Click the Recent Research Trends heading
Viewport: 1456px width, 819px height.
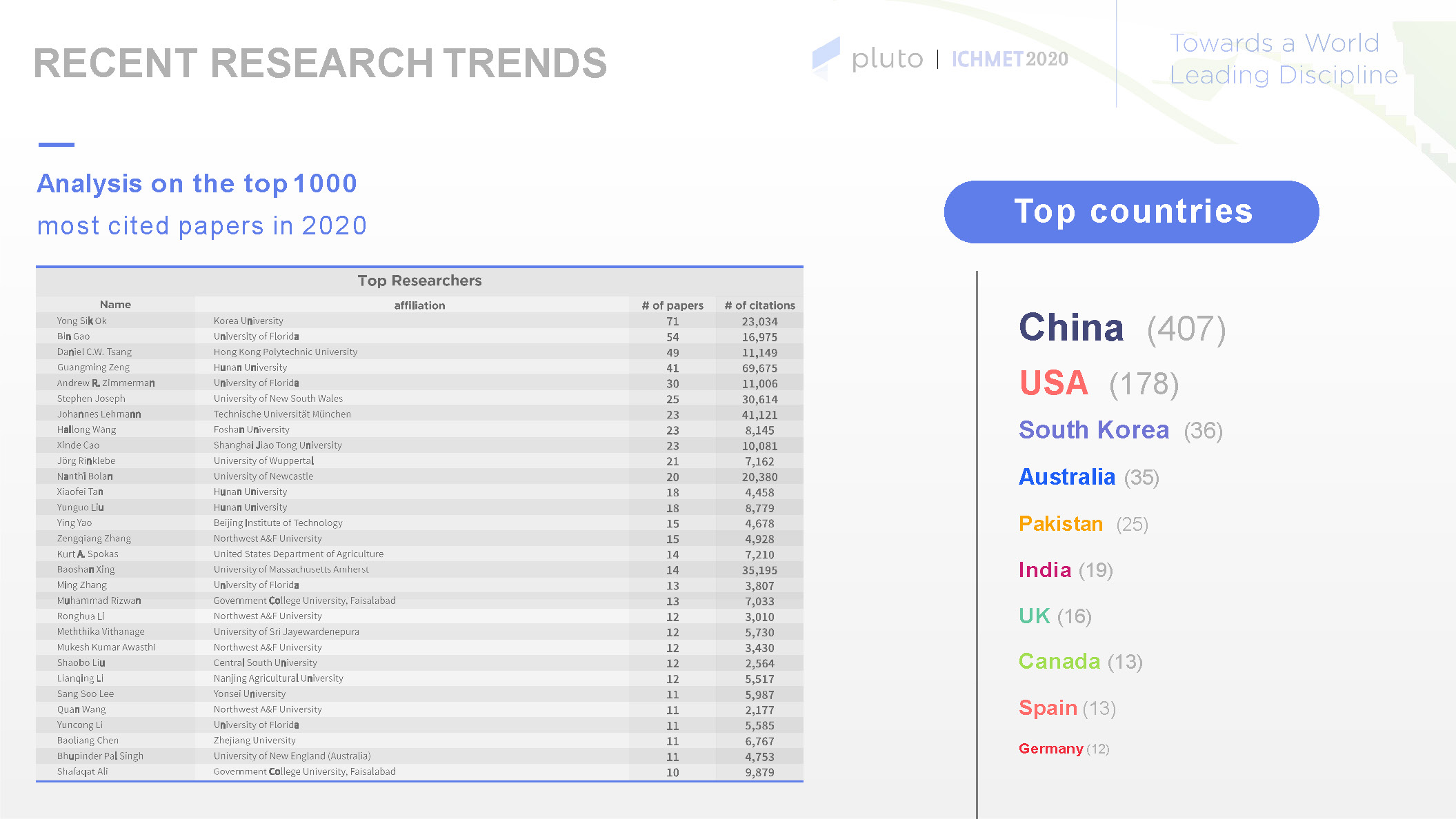point(320,63)
